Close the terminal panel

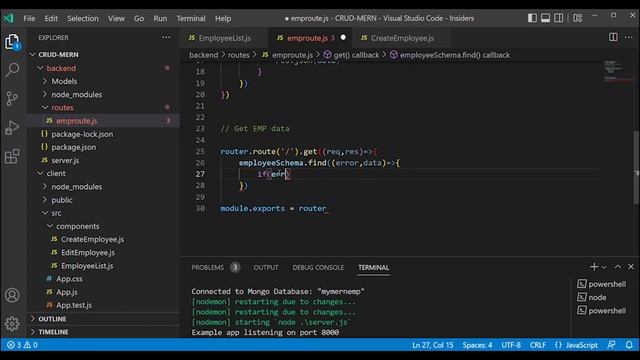[631, 267]
